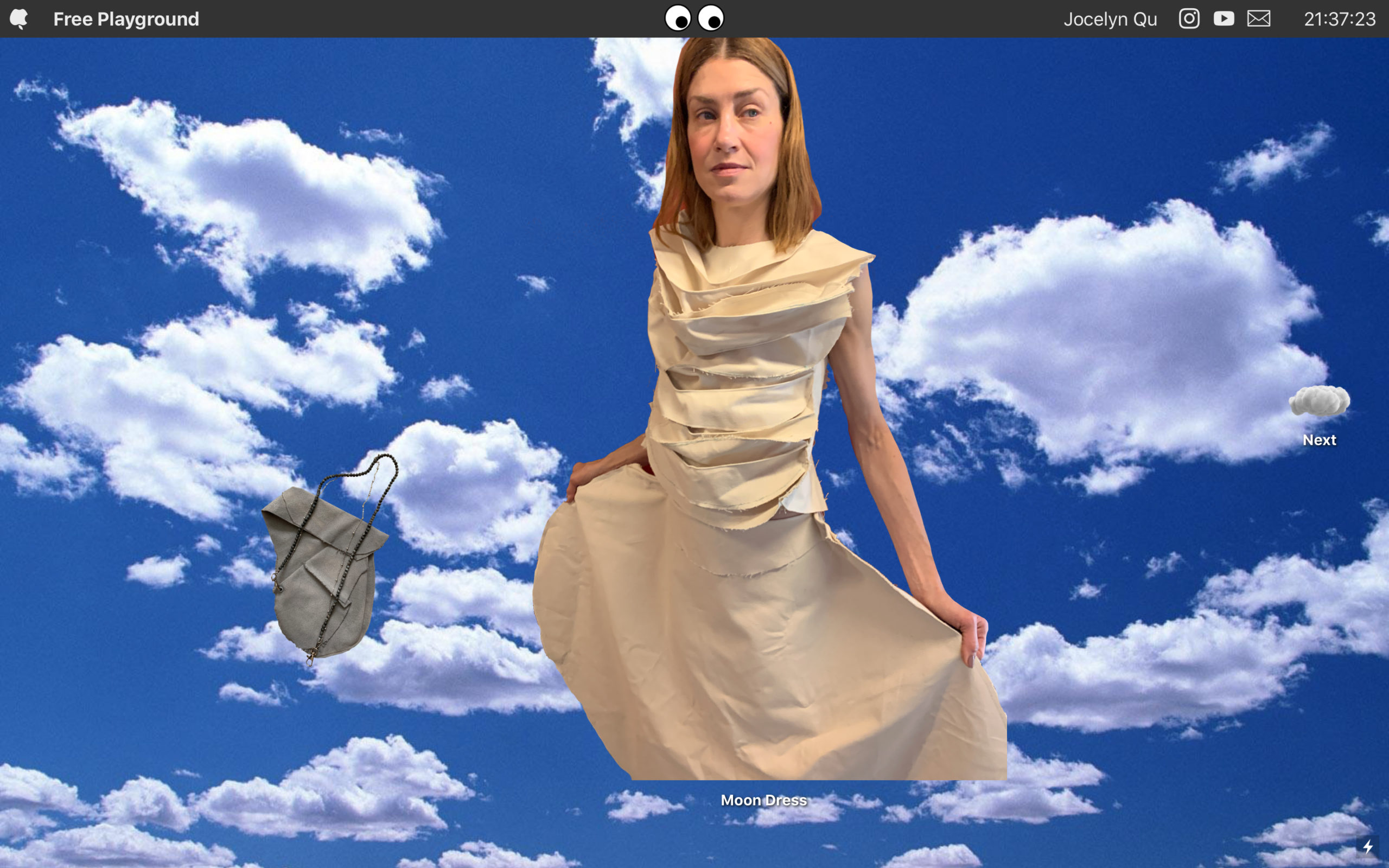Open the Free Playground menu title
Image resolution: width=1389 pixels, height=868 pixels.
[126, 19]
